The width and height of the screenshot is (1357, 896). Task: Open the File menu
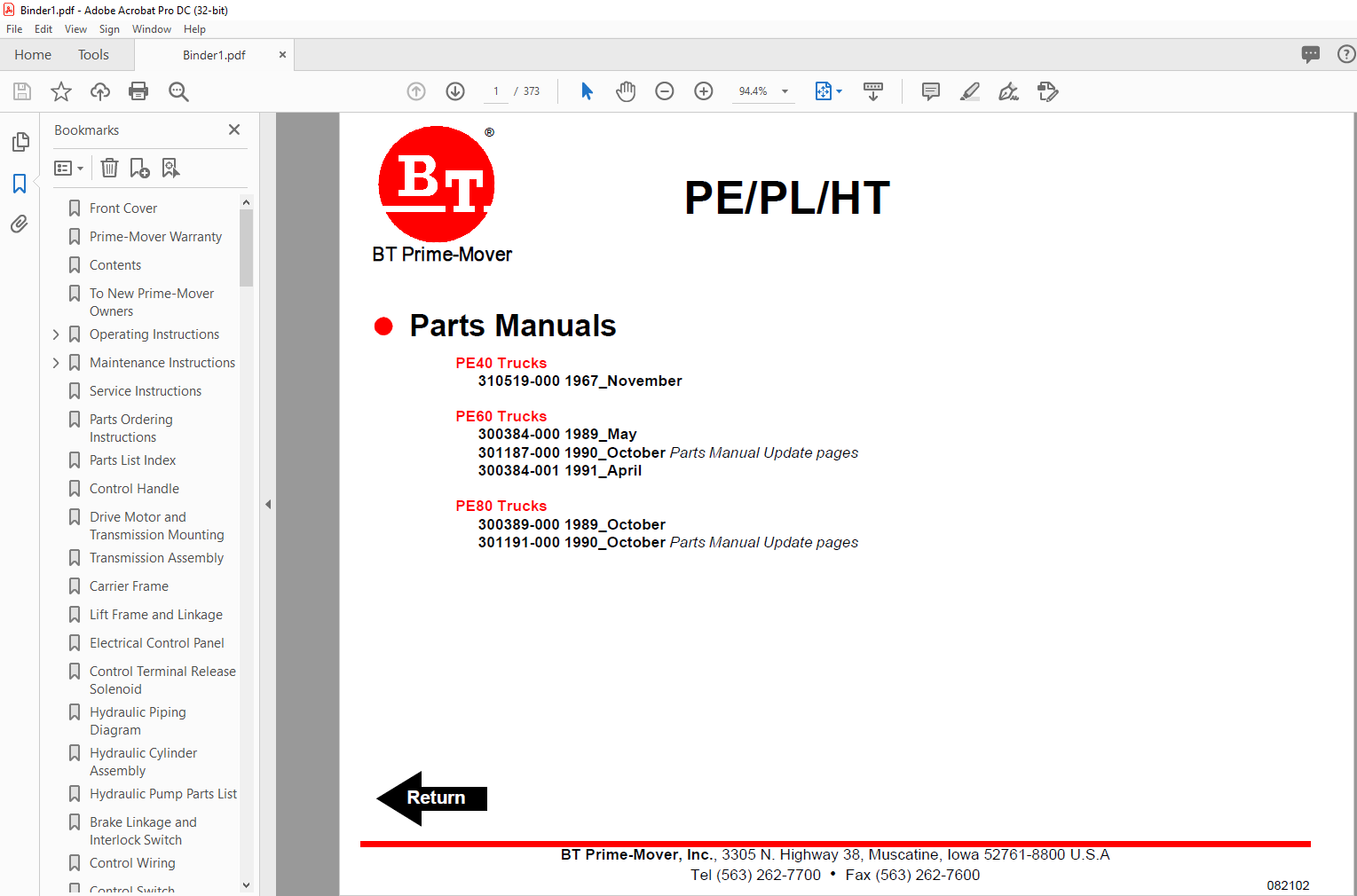(x=14, y=29)
